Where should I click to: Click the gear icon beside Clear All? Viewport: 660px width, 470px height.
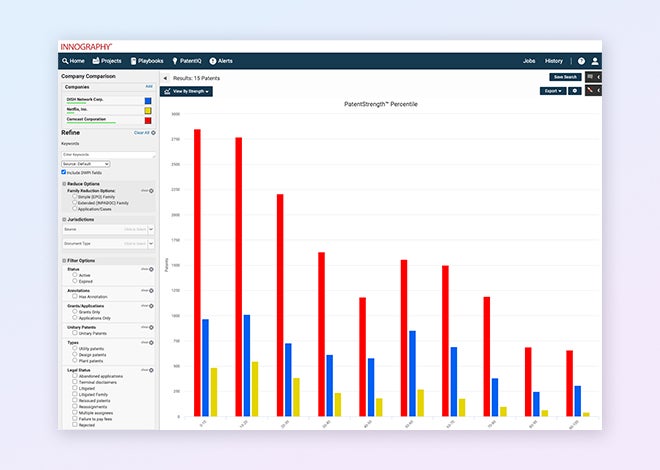click(x=154, y=132)
